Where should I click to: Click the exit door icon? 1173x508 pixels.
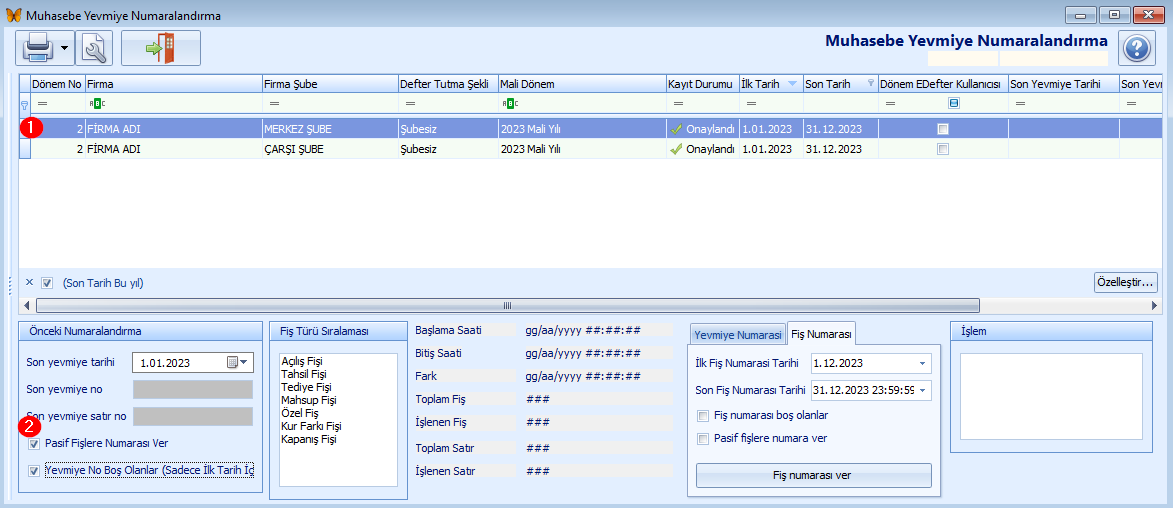pyautogui.click(x=160, y=48)
